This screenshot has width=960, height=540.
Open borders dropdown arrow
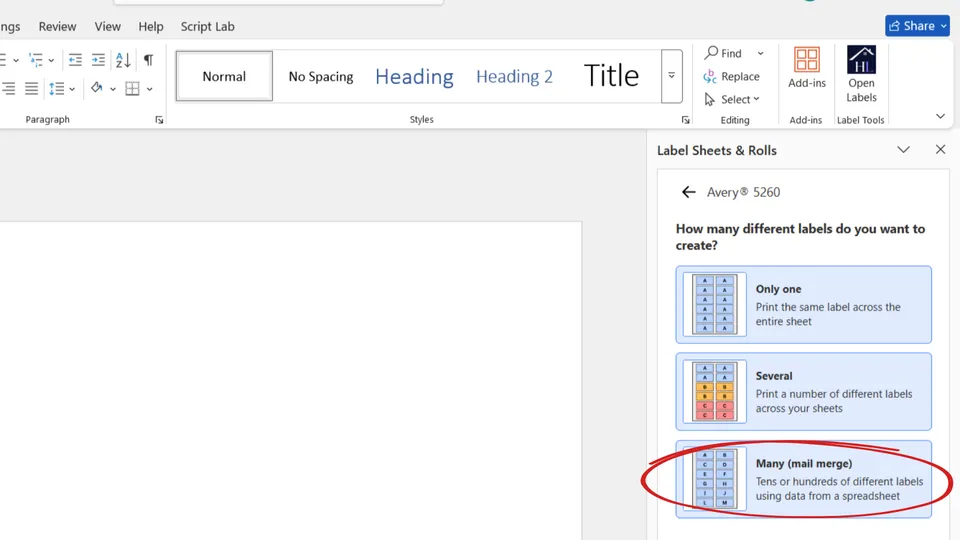(x=149, y=89)
